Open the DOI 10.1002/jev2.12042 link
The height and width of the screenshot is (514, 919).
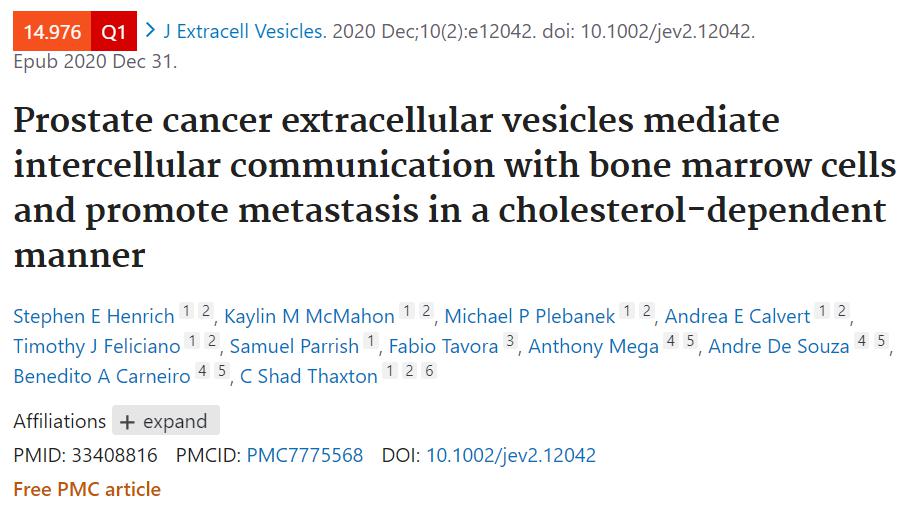[511, 456]
